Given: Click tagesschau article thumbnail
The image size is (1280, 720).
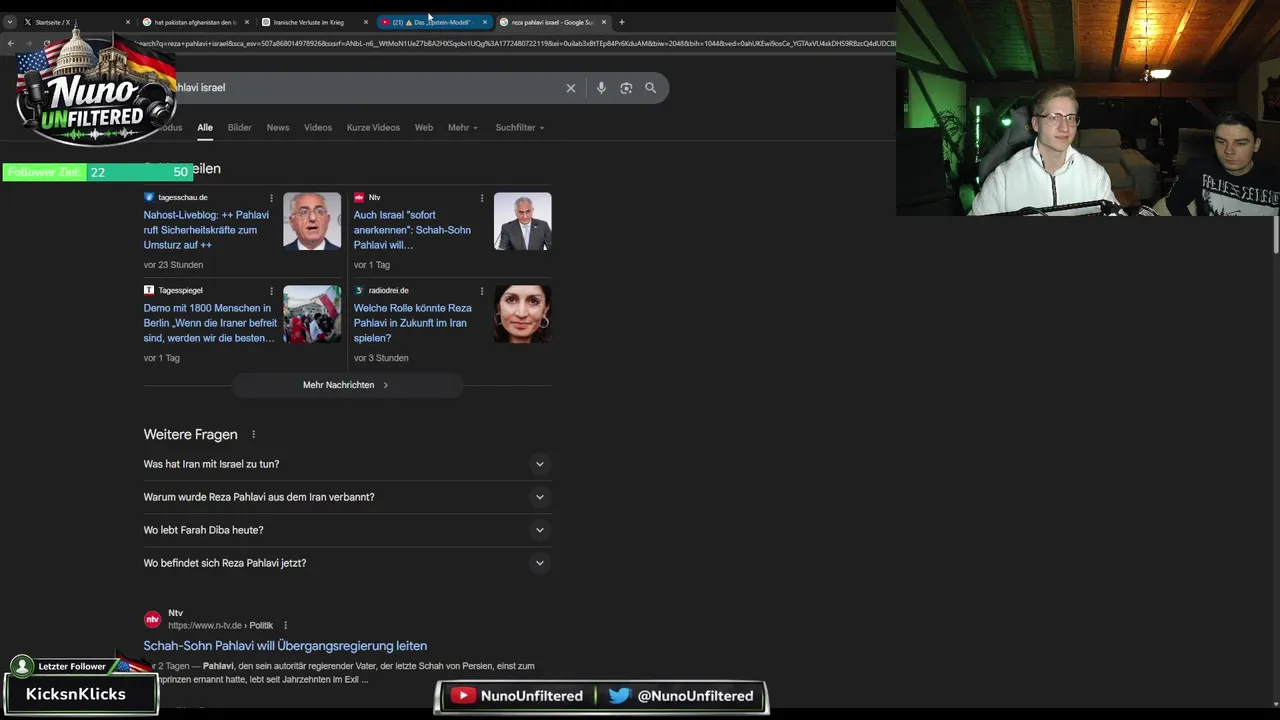Looking at the screenshot, I should click(x=312, y=221).
